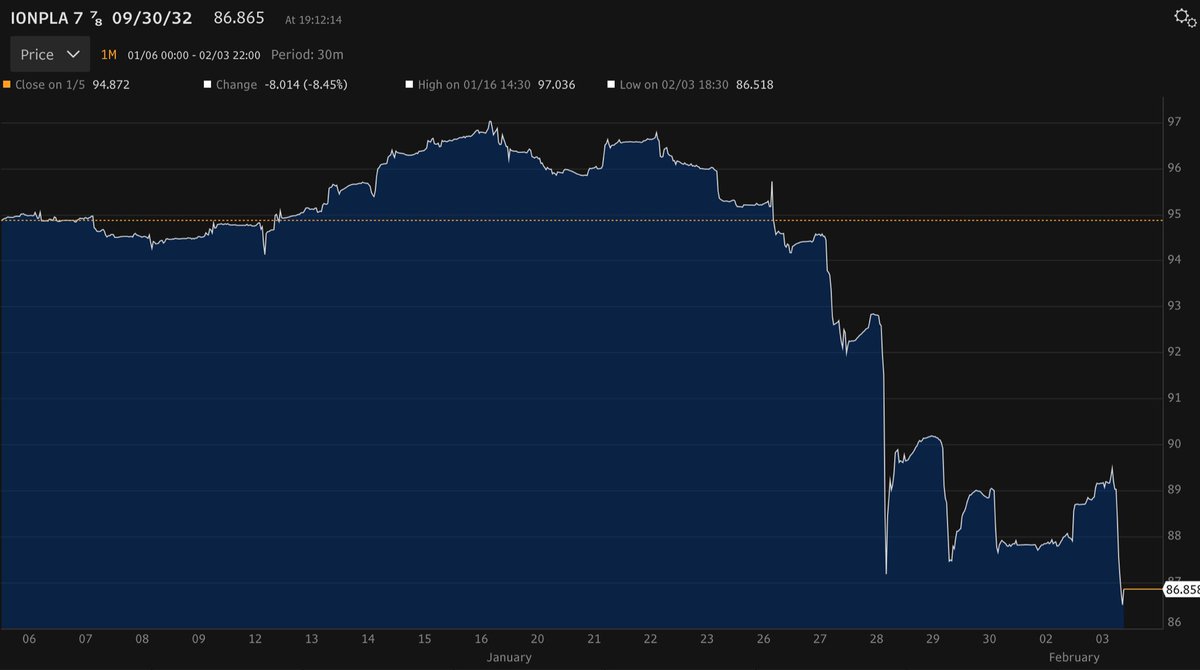This screenshot has width=1200, height=670.
Task: Click the 21 date axis label
Action: tap(594, 639)
